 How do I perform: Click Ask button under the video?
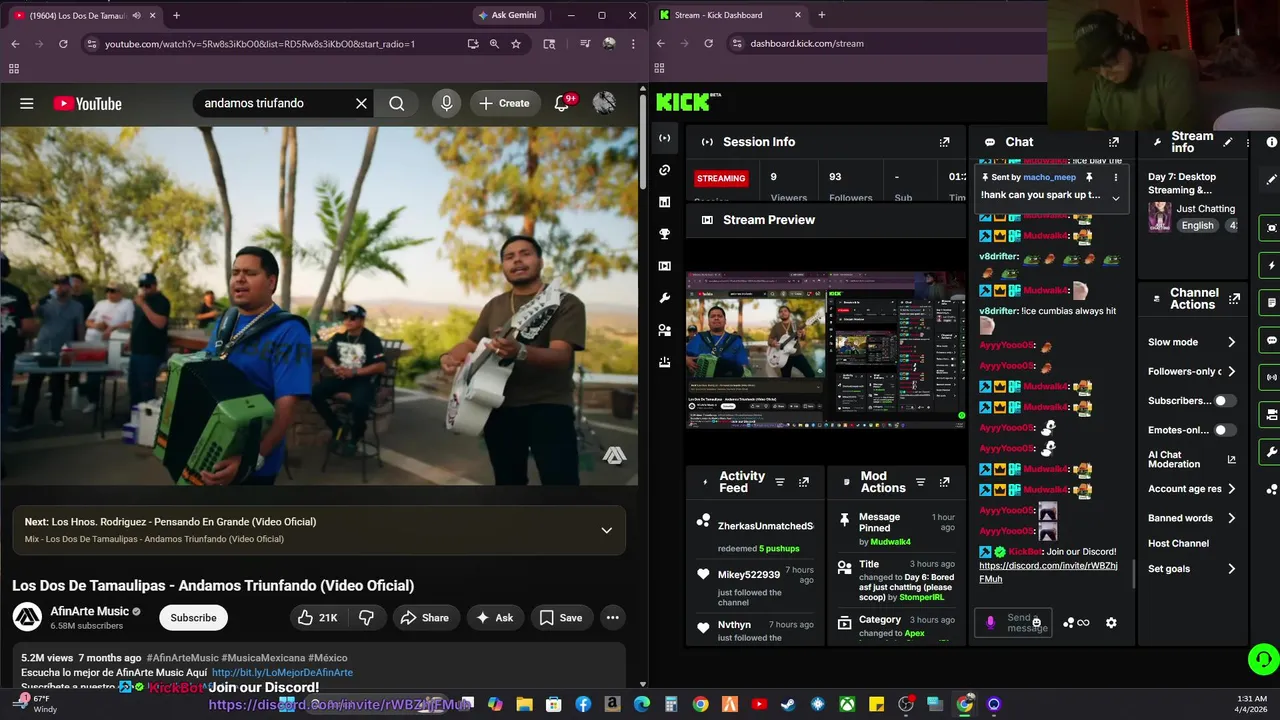494,618
